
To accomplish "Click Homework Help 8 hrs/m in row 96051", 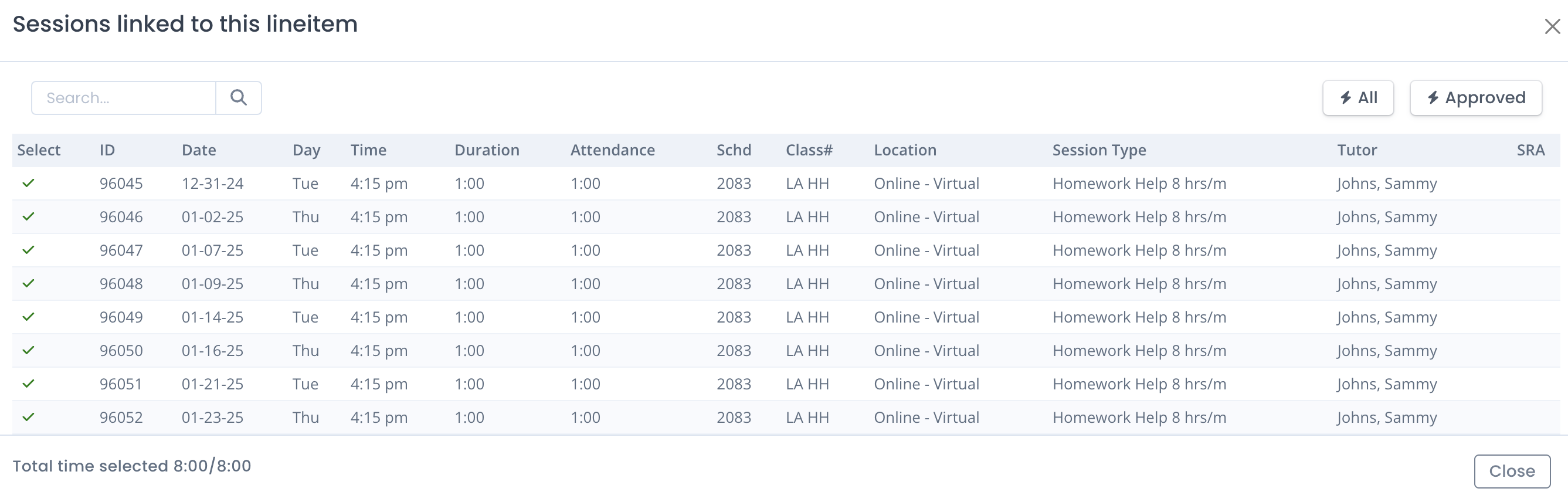I will click(x=1139, y=385).
